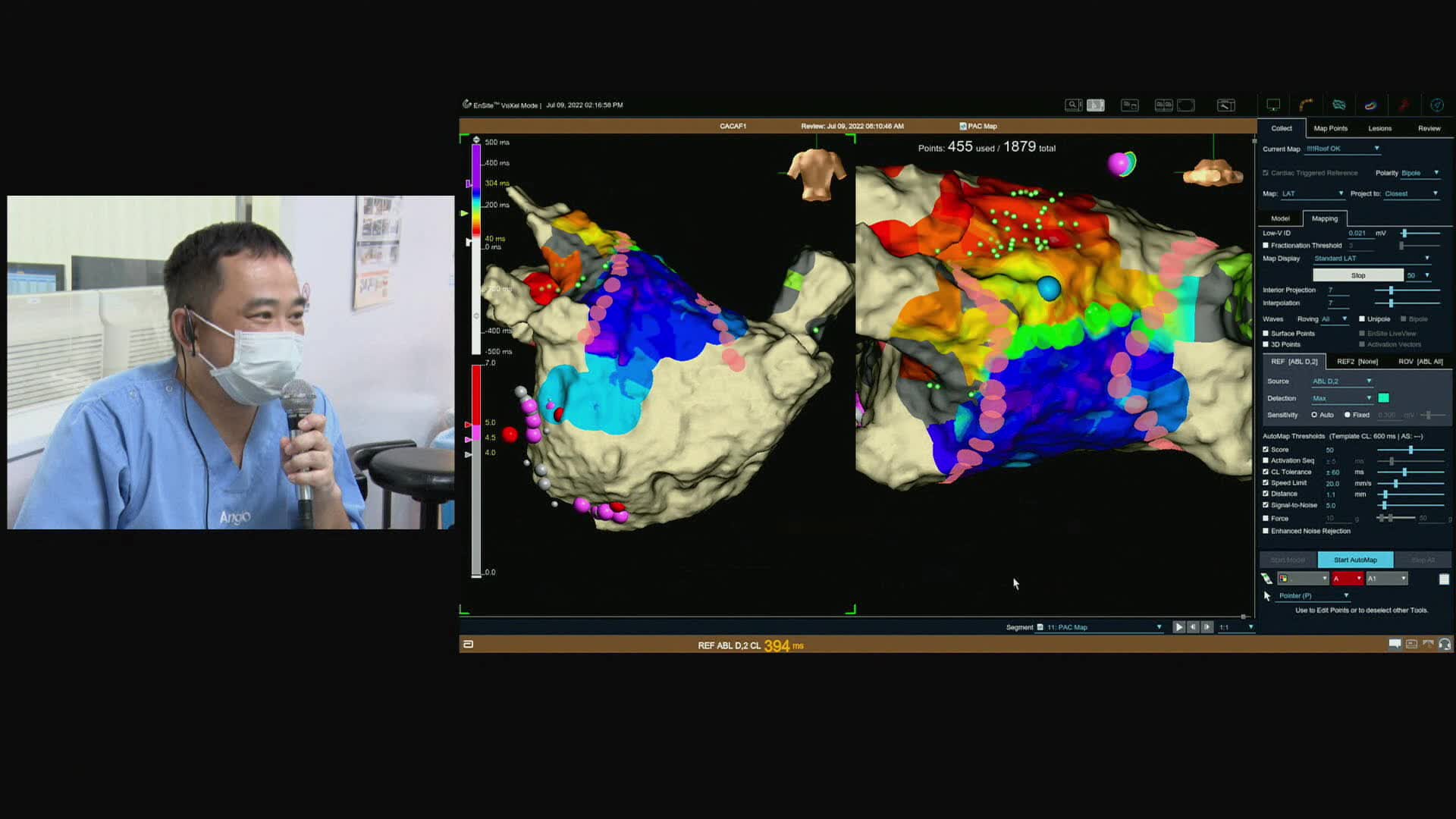Open the Lesions tab
The width and height of the screenshot is (1456, 819).
tap(1379, 128)
